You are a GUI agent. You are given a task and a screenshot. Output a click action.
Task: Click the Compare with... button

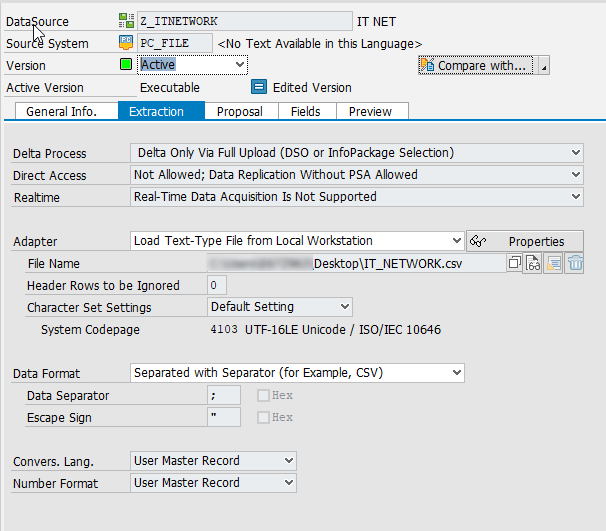[x=476, y=65]
